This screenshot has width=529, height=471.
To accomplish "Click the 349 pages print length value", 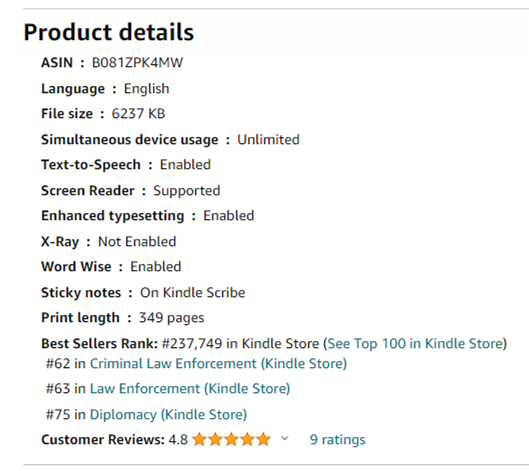I will click(171, 318).
